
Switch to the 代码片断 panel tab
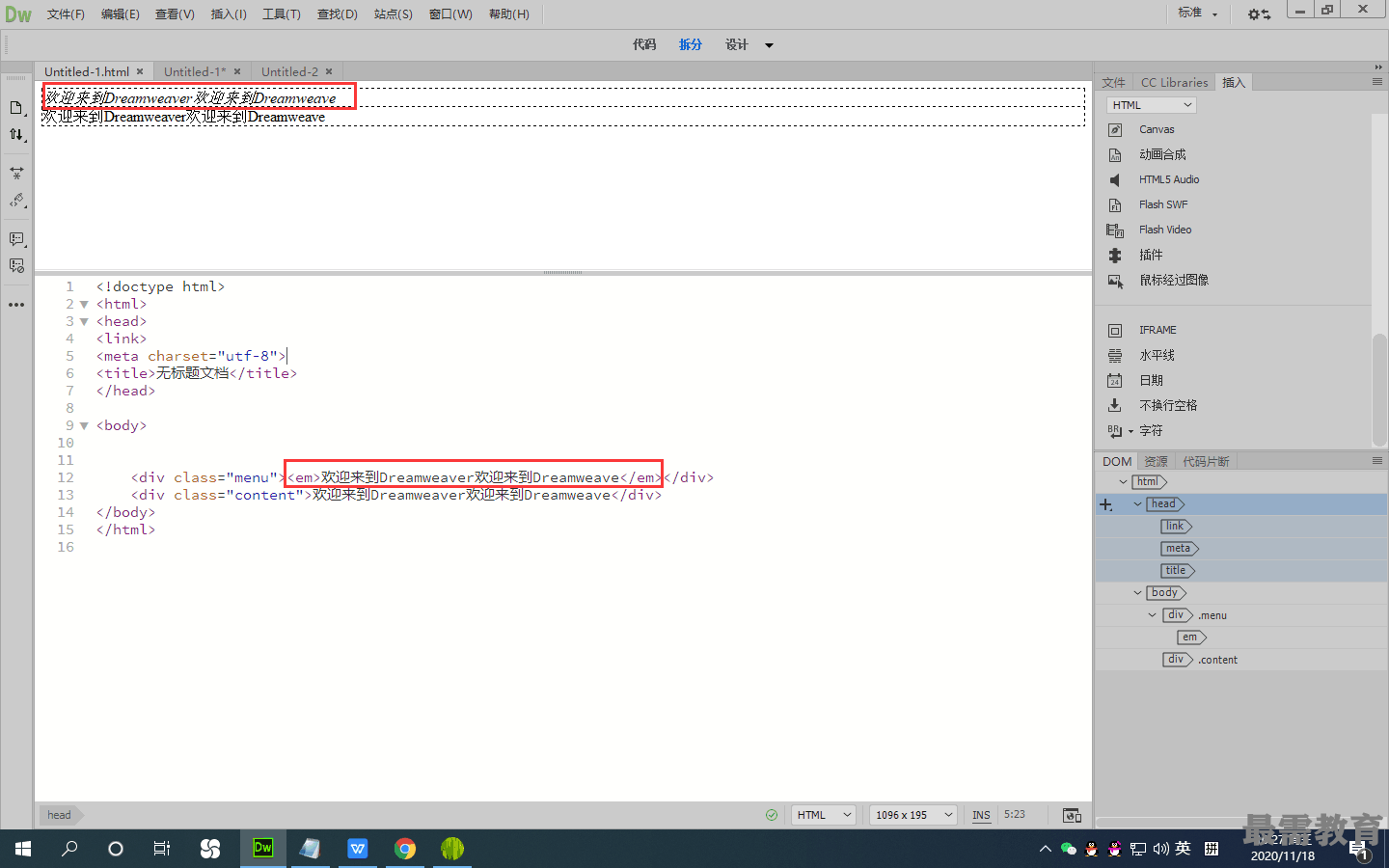coord(1206,462)
